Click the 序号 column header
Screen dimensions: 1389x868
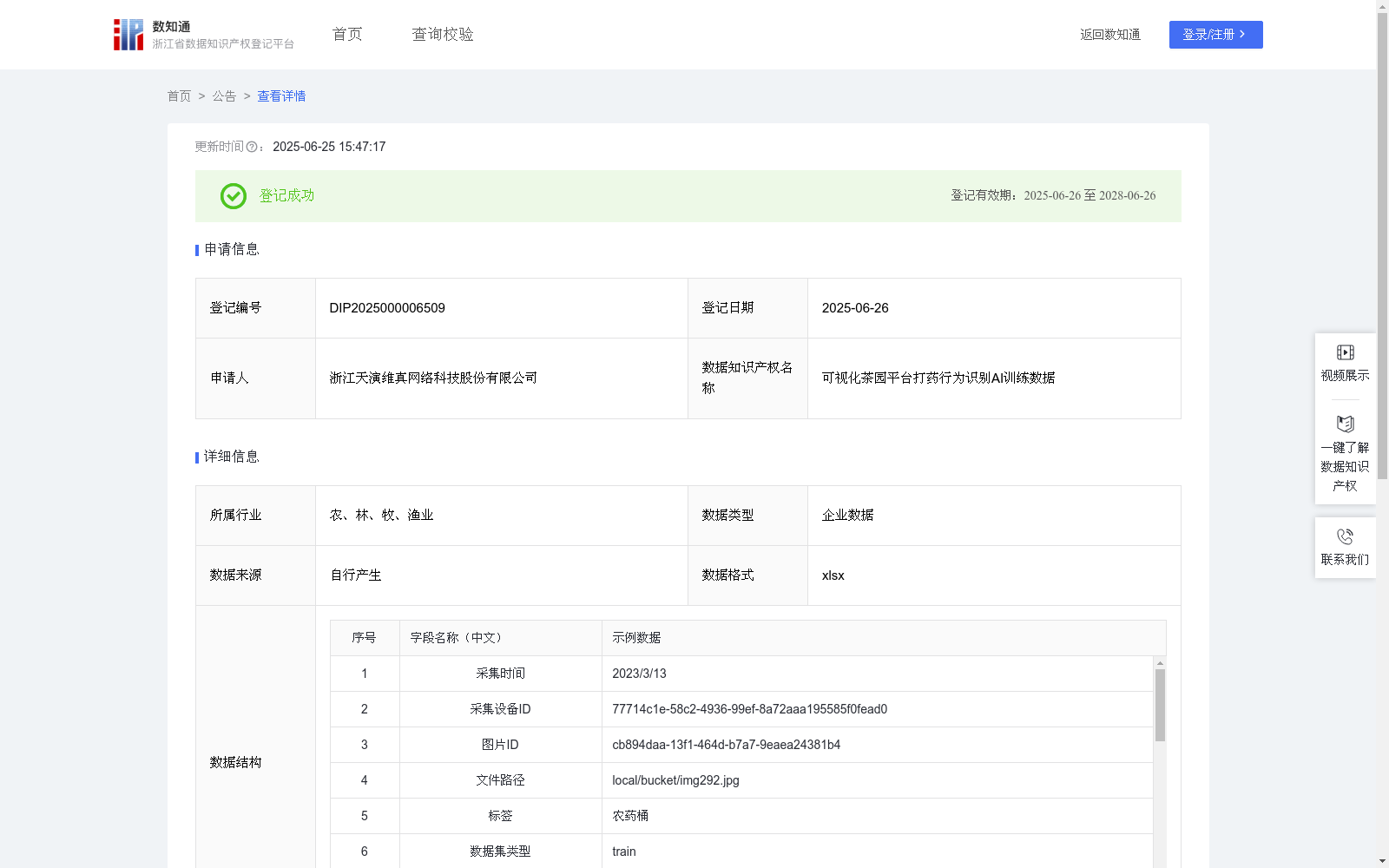365,638
